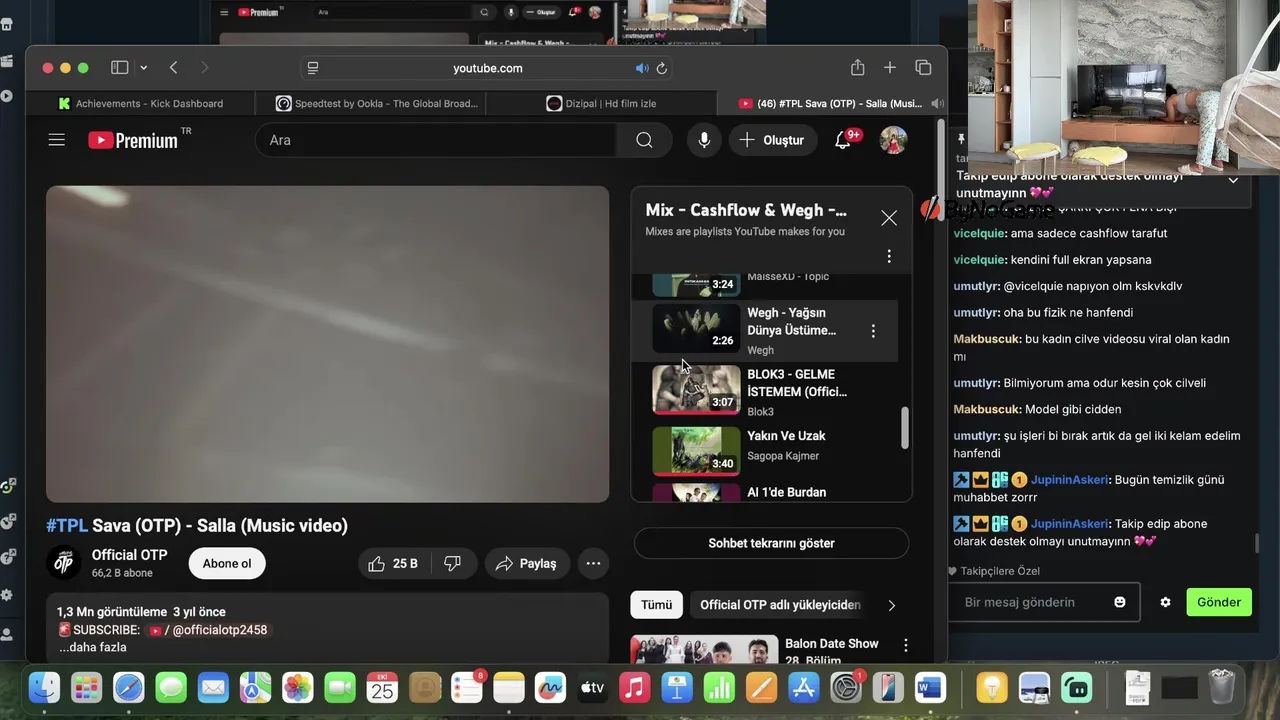Select the Al 1'de Burdan playlist item
The image size is (1280, 720).
point(765,491)
